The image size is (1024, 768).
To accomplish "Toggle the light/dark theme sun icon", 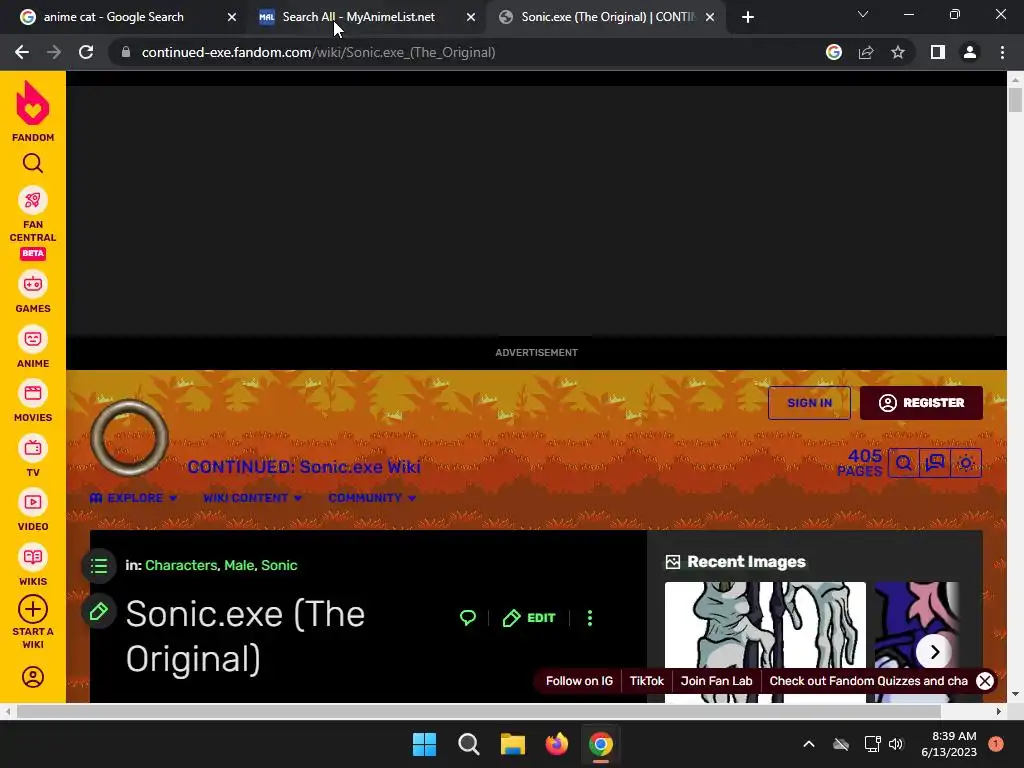I will click(966, 463).
